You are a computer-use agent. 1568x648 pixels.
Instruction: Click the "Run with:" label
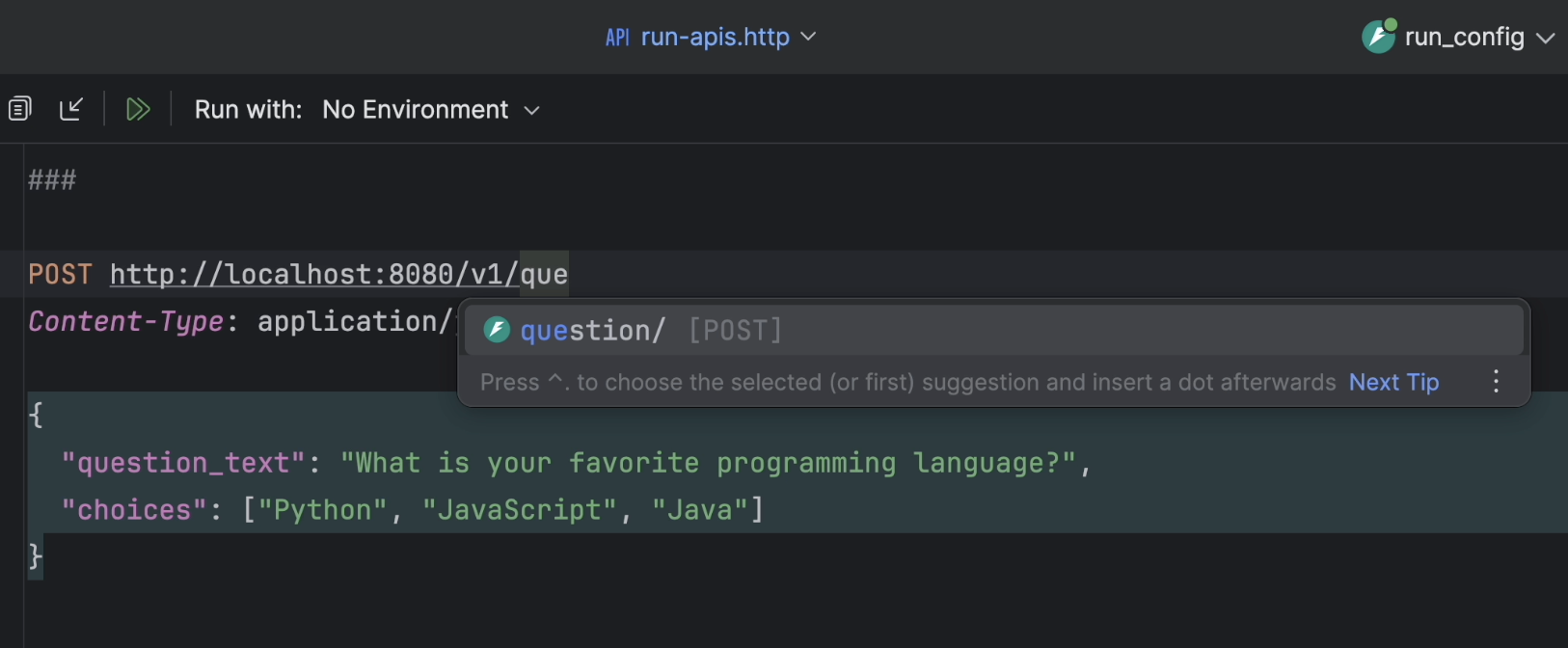point(248,110)
